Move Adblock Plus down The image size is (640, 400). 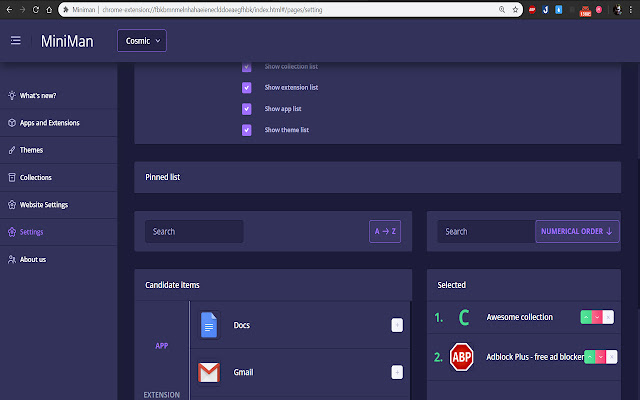[x=600, y=357]
